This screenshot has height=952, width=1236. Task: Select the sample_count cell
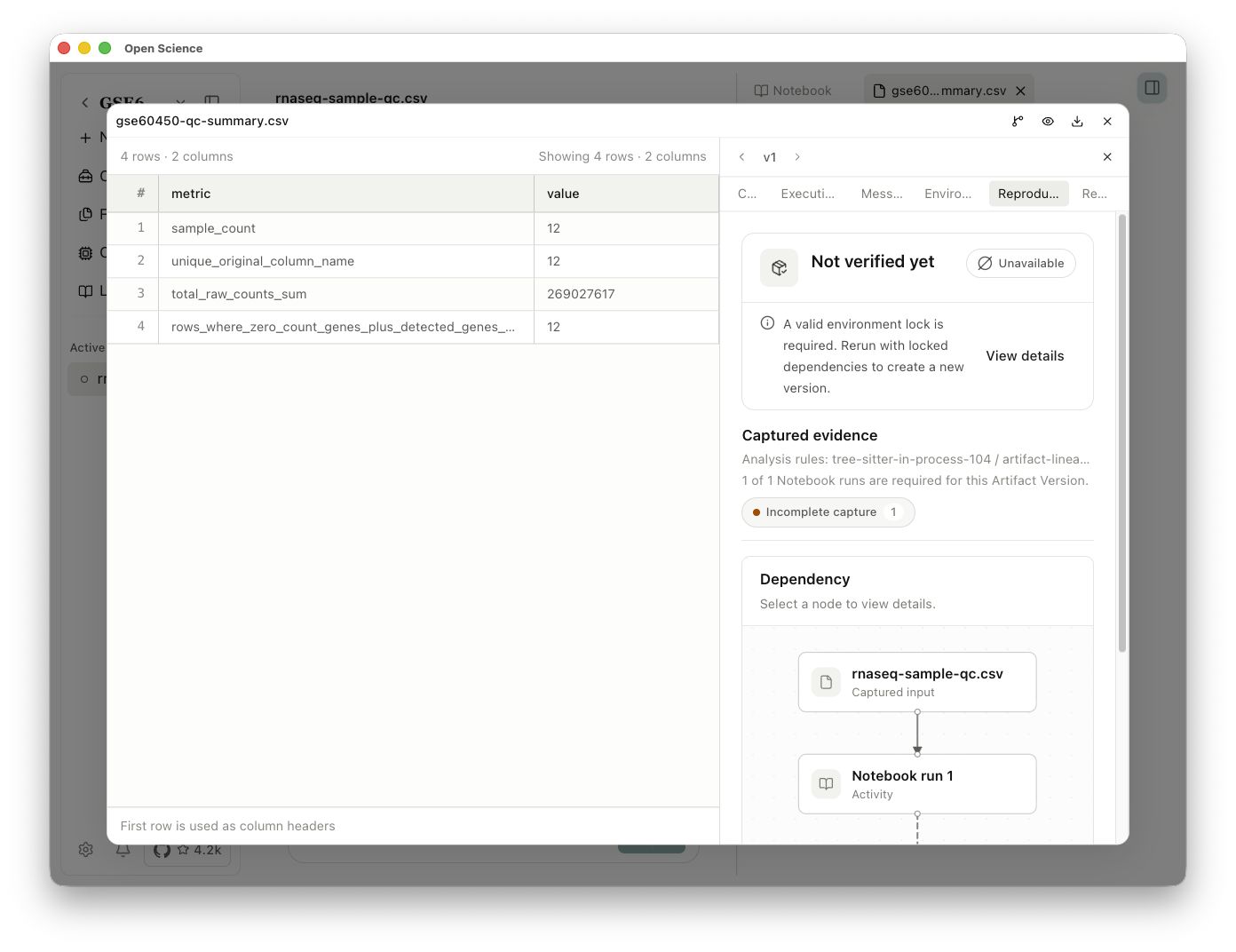[346, 228]
